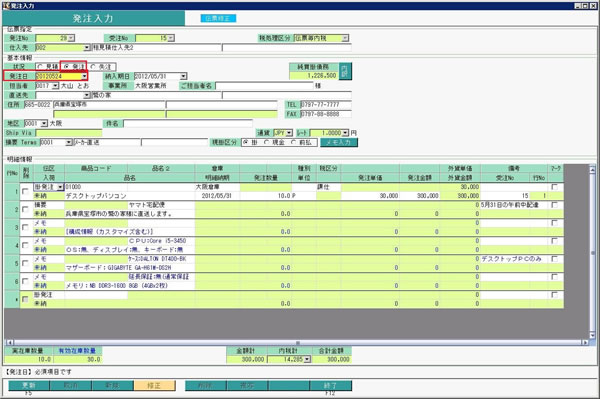This screenshot has height=399, width=600.
Task: Open the 地区 code dropdown
Action: pos(44,123)
